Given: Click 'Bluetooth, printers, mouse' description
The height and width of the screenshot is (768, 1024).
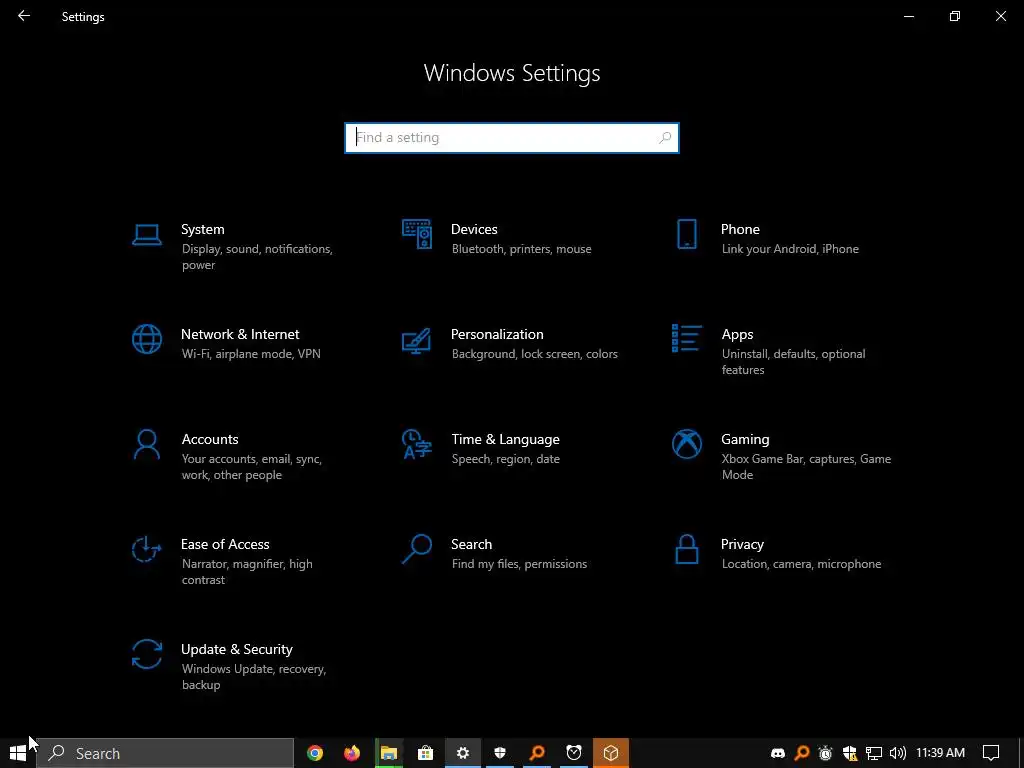Looking at the screenshot, I should pyautogui.click(x=522, y=249).
